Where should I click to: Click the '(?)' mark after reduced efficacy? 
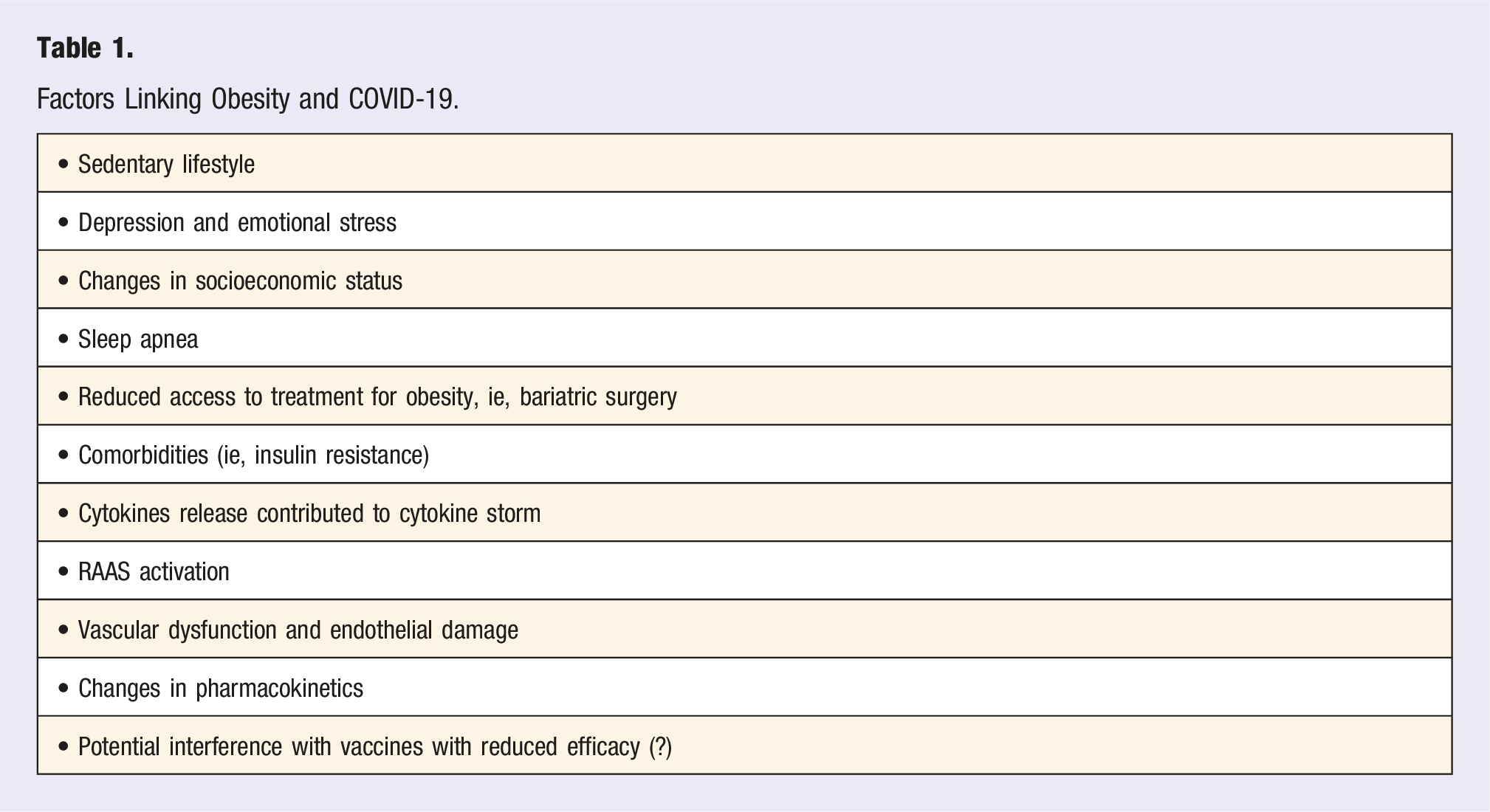coord(660,746)
